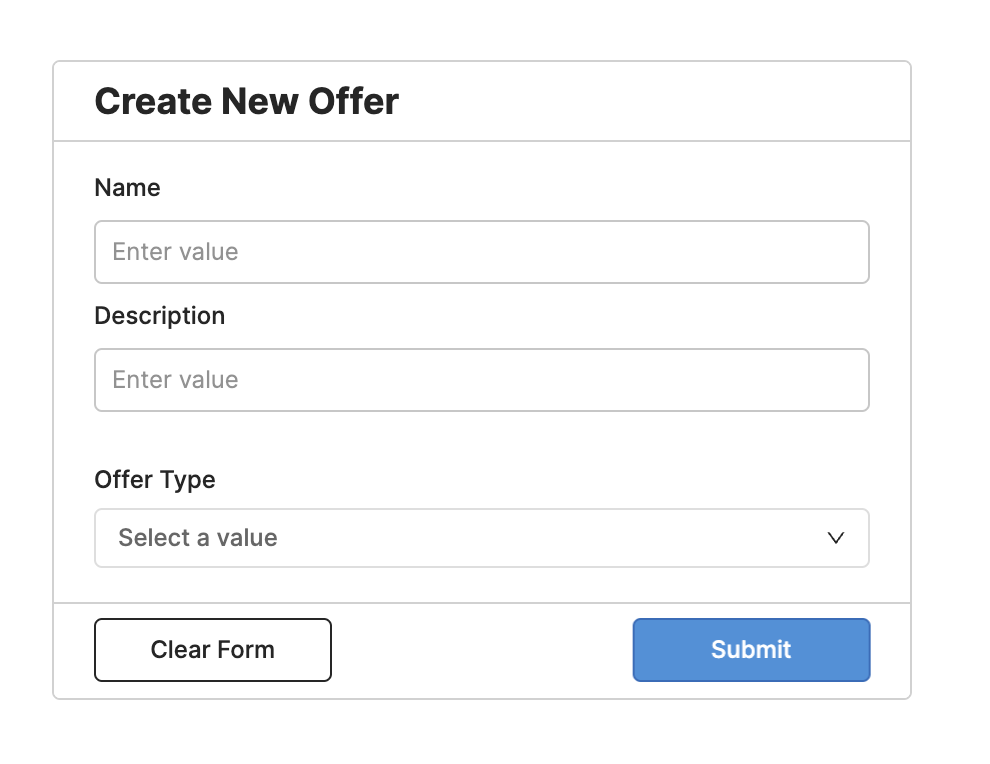990x764 pixels.
Task: Select the Description entry field
Action: (x=480, y=379)
